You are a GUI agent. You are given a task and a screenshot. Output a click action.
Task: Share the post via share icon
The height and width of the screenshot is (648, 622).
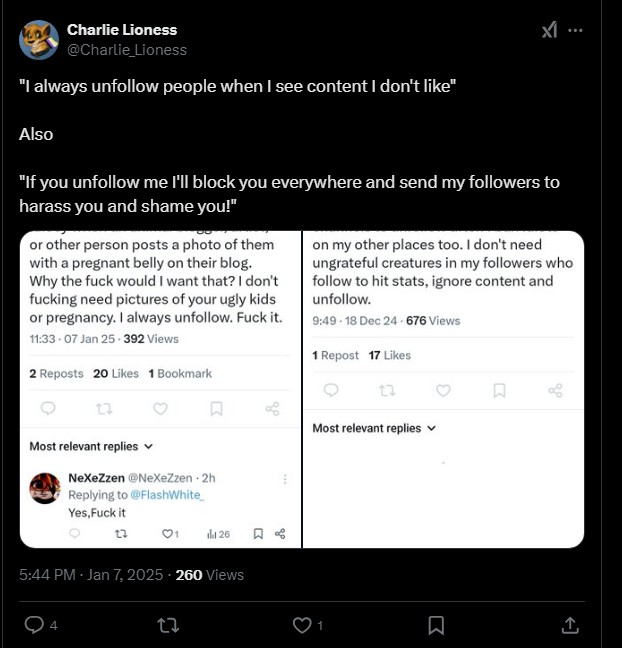pyautogui.click(x=570, y=625)
